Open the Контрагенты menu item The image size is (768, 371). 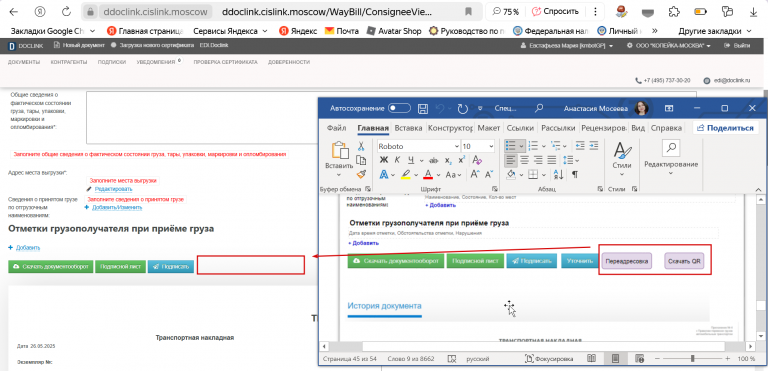(x=69, y=62)
